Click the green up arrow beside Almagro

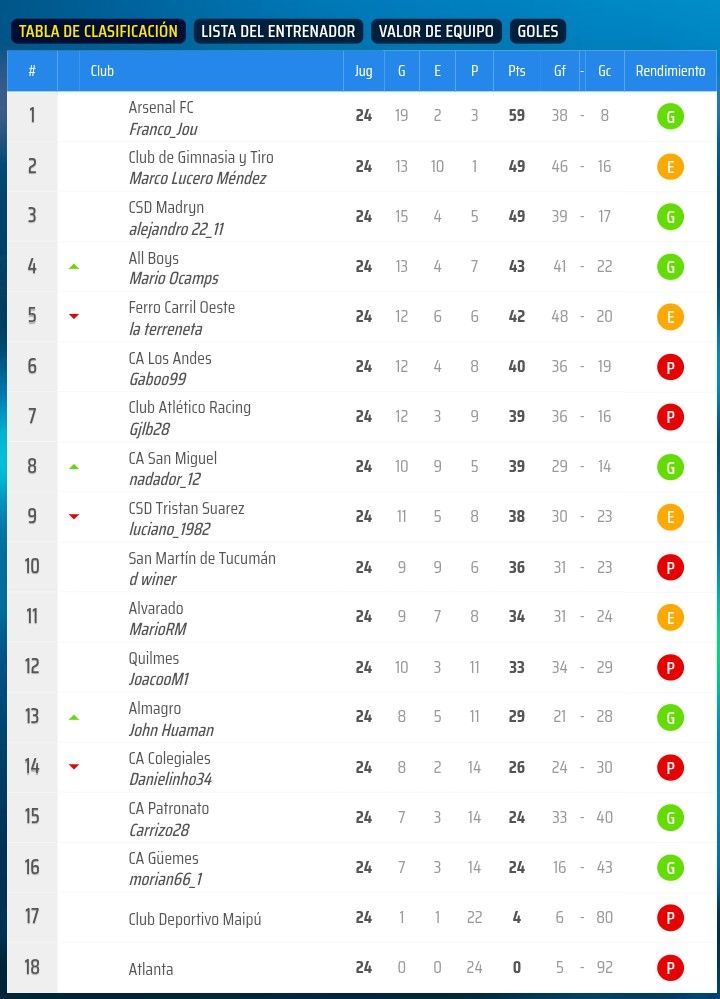[73, 717]
